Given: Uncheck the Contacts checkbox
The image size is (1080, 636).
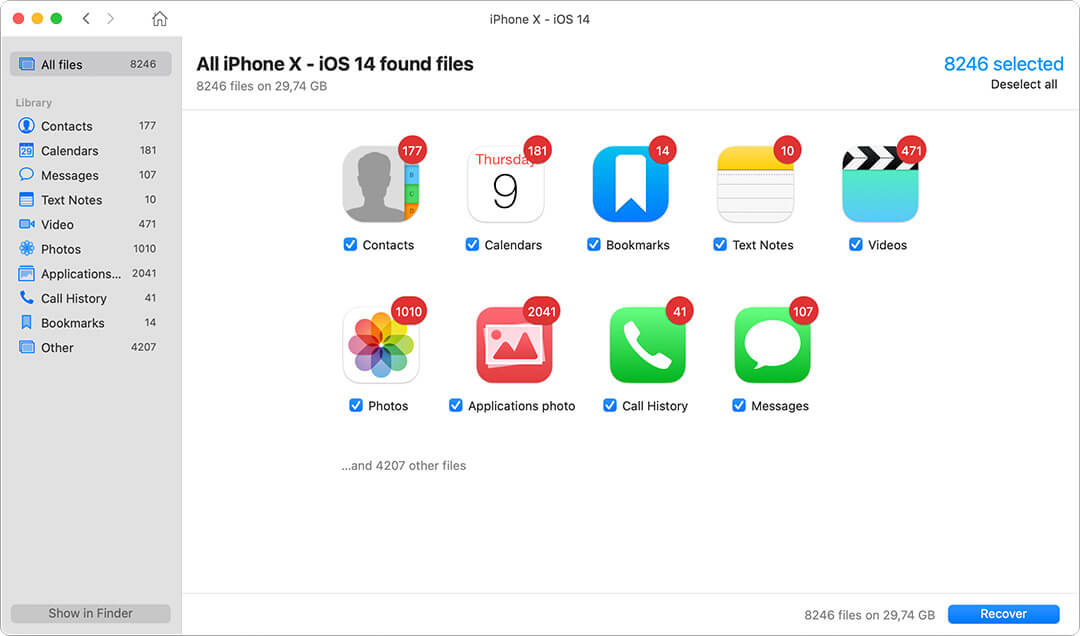Looking at the screenshot, I should 350,244.
